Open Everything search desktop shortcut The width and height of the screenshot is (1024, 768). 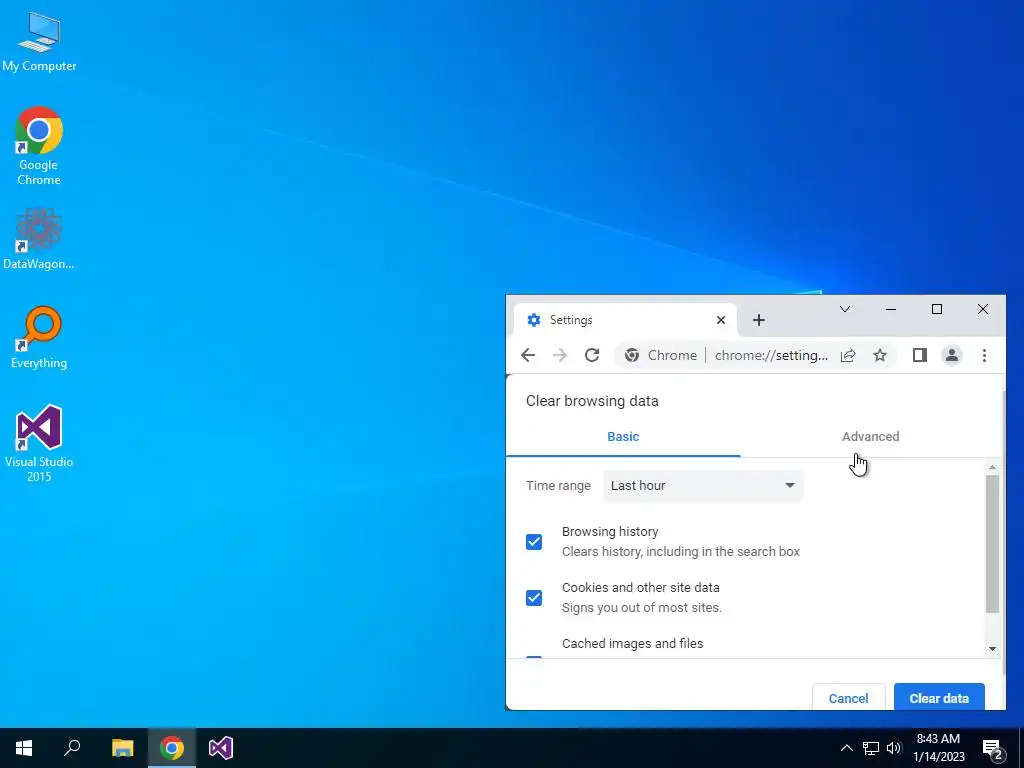39,338
